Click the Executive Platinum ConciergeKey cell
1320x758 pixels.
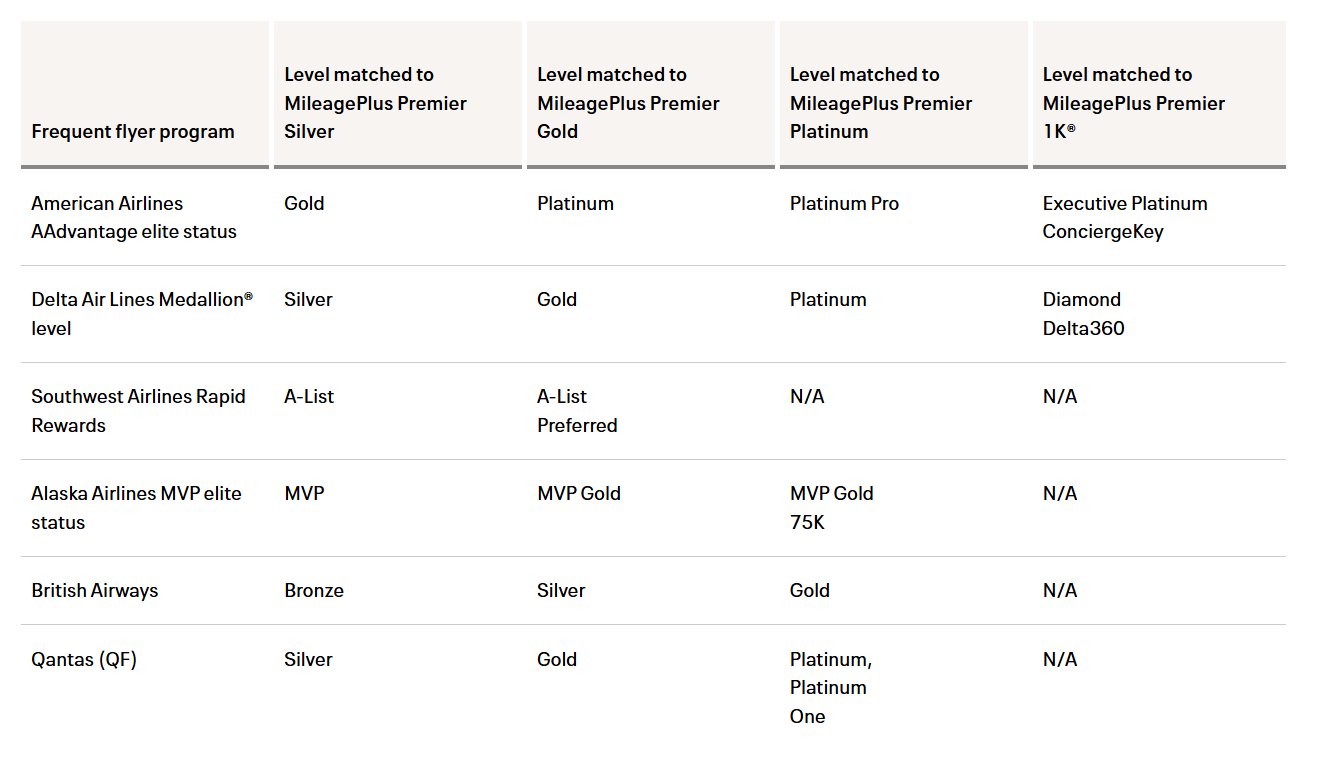(x=1125, y=217)
